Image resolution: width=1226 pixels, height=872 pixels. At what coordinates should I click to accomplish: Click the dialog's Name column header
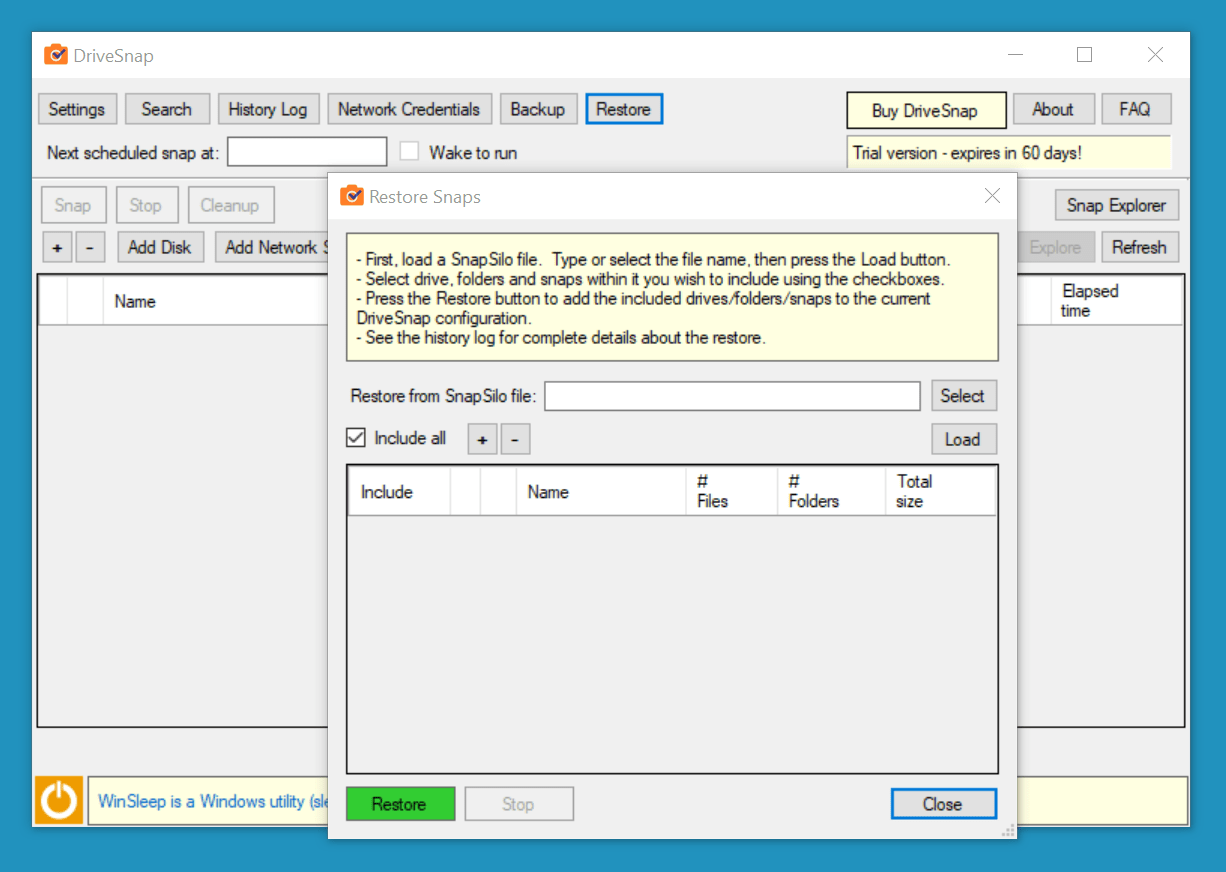pos(600,491)
